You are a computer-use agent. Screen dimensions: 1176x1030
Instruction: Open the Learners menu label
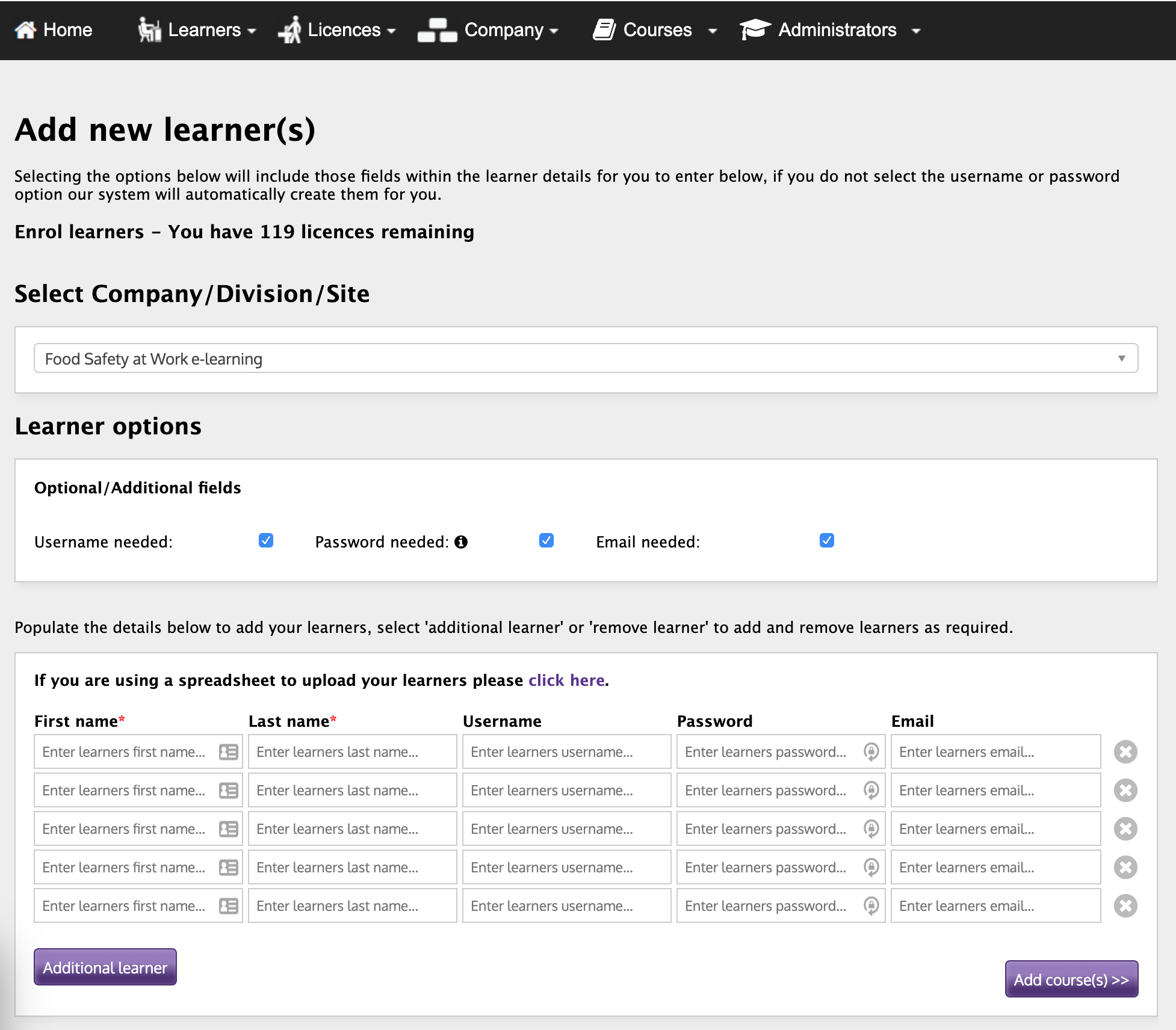click(205, 29)
